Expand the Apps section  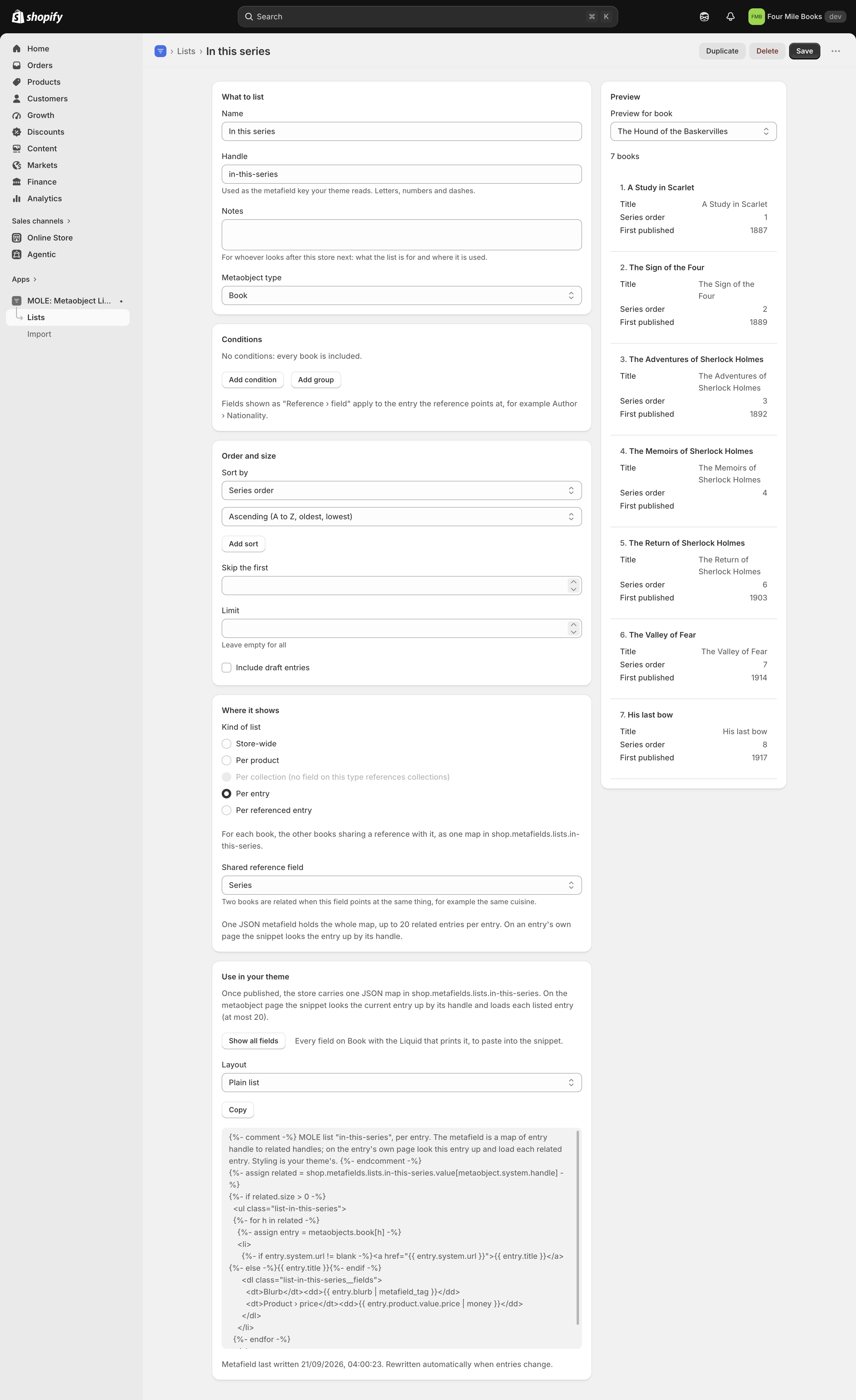tap(24, 279)
